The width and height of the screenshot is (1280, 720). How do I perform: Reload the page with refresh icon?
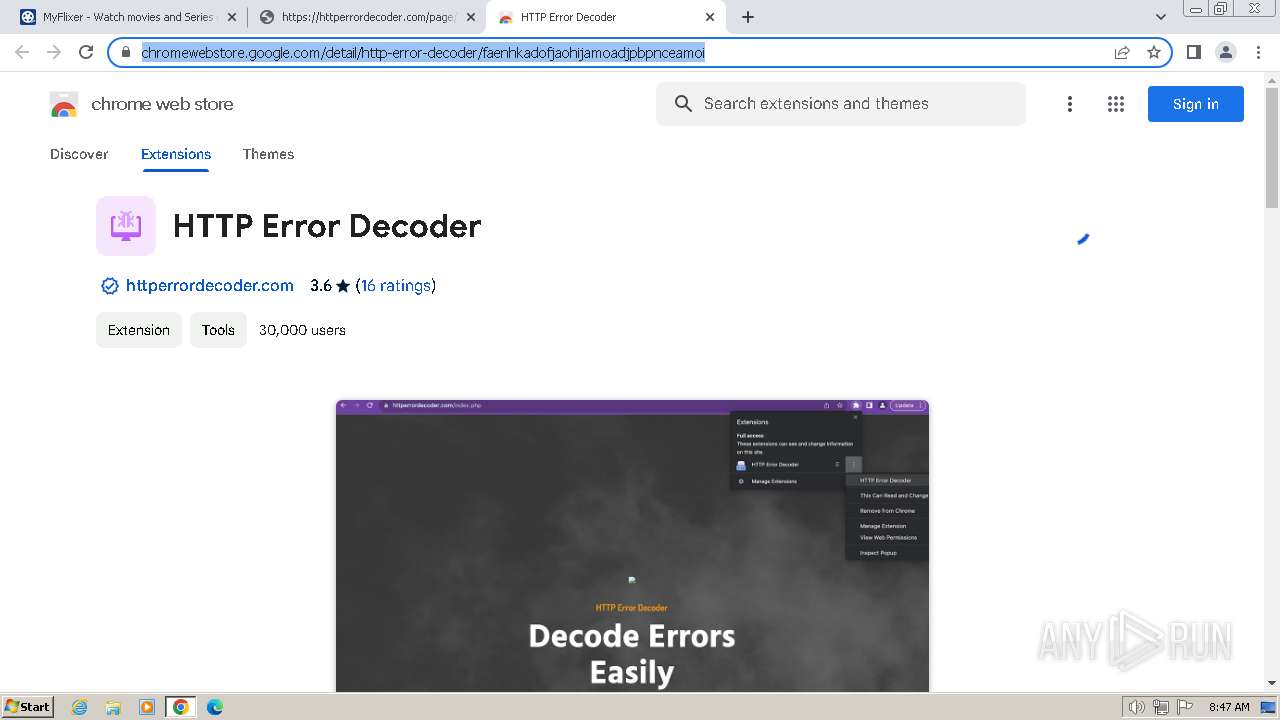(86, 52)
